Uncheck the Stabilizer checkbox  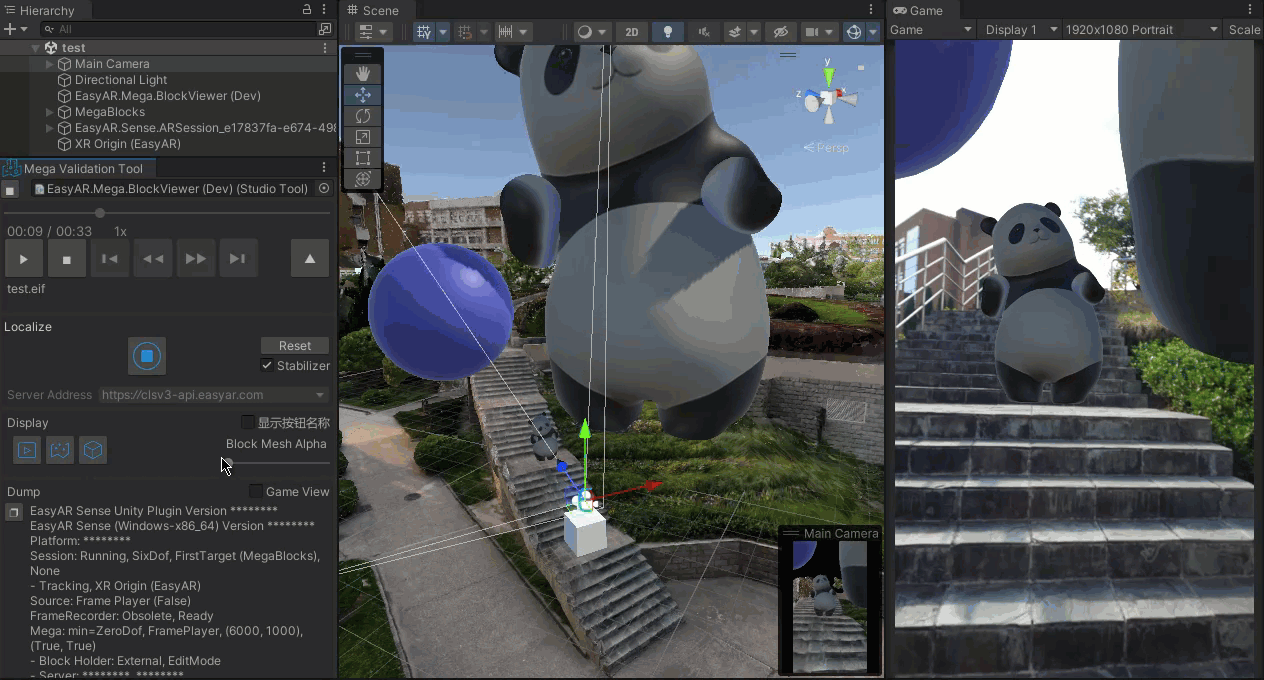click(267, 366)
